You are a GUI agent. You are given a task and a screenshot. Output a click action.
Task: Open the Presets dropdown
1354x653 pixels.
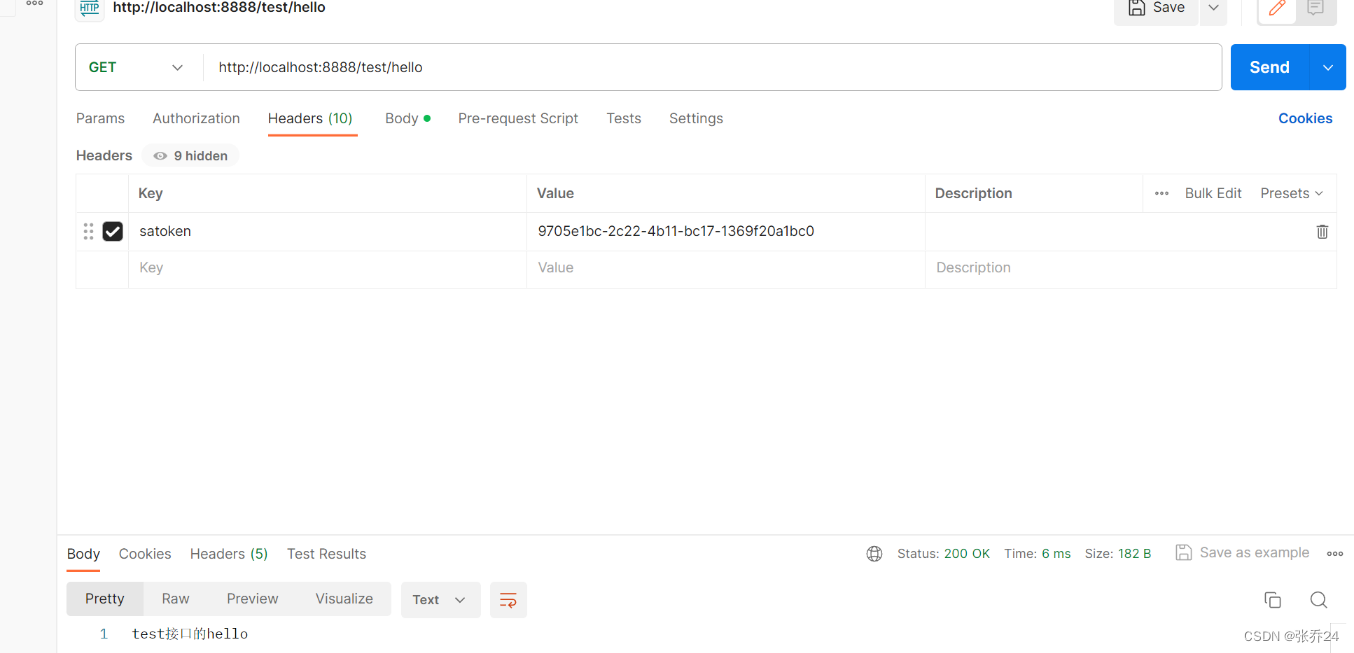1291,192
